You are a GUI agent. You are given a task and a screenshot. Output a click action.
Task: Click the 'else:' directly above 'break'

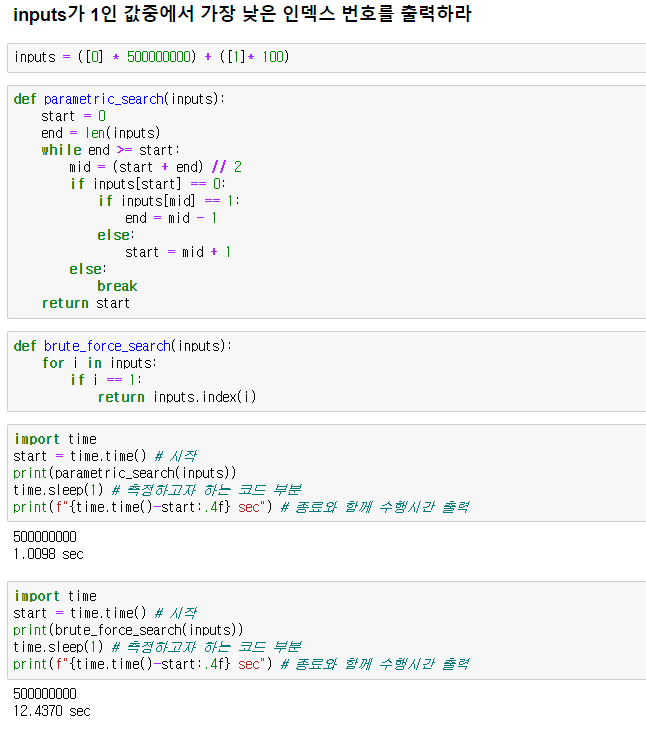(x=88, y=269)
